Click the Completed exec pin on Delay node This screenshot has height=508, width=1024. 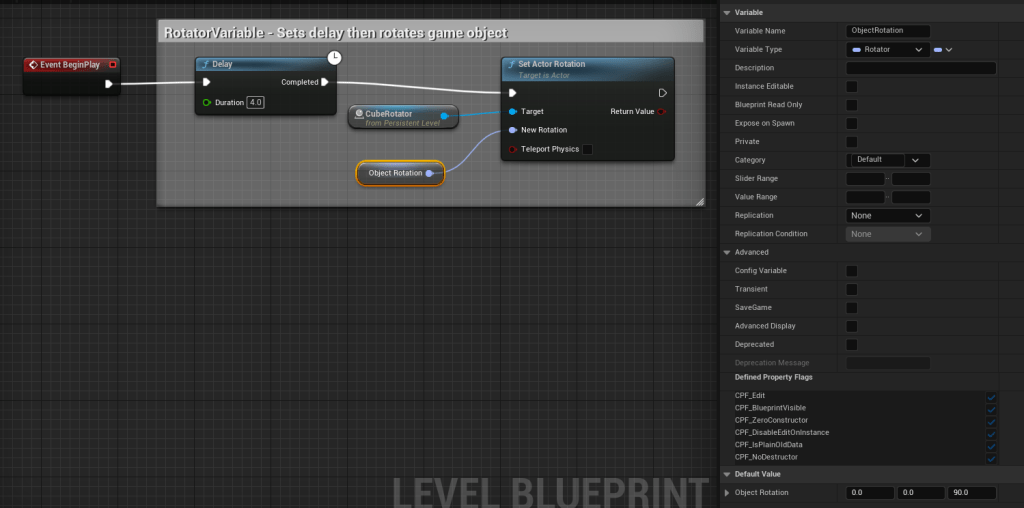(325, 82)
